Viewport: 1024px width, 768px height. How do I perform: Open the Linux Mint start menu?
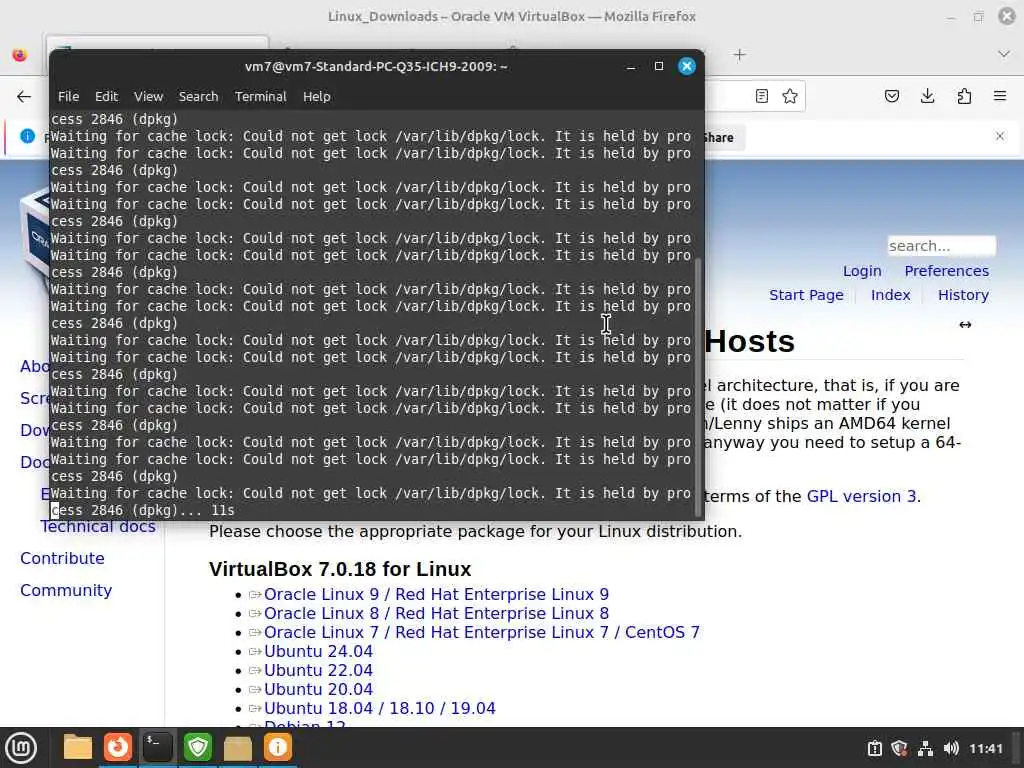click(x=21, y=747)
